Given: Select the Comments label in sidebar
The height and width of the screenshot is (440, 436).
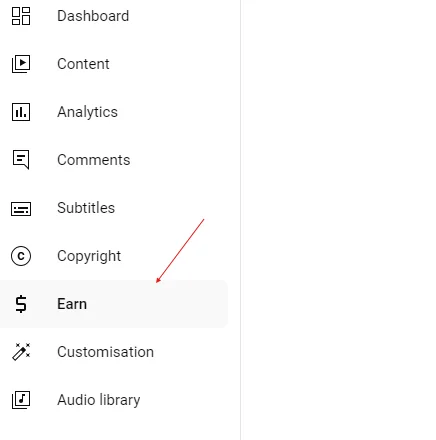Looking at the screenshot, I should (x=94, y=160).
